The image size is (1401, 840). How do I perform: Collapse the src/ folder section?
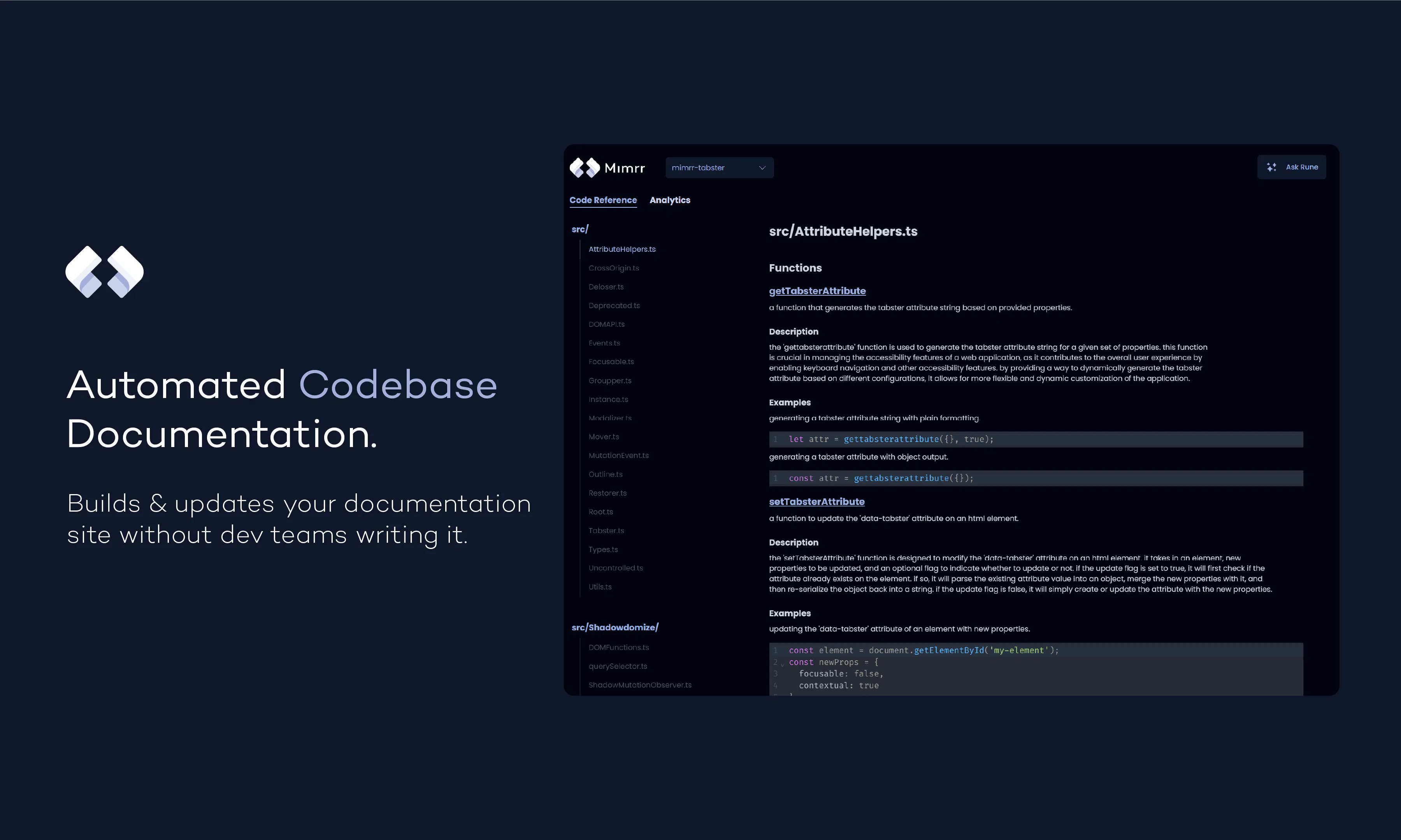580,229
